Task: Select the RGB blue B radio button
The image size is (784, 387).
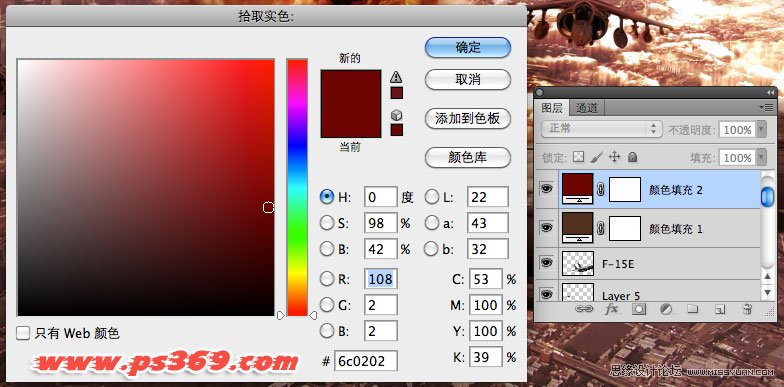Action: 327,330
